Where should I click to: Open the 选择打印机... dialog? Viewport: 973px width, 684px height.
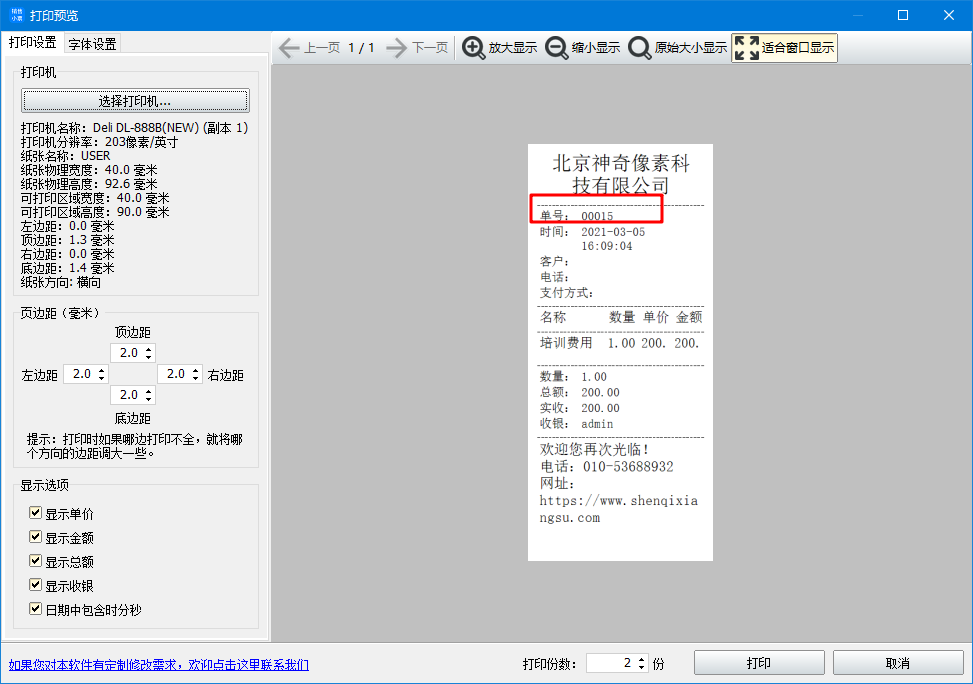click(x=135, y=101)
